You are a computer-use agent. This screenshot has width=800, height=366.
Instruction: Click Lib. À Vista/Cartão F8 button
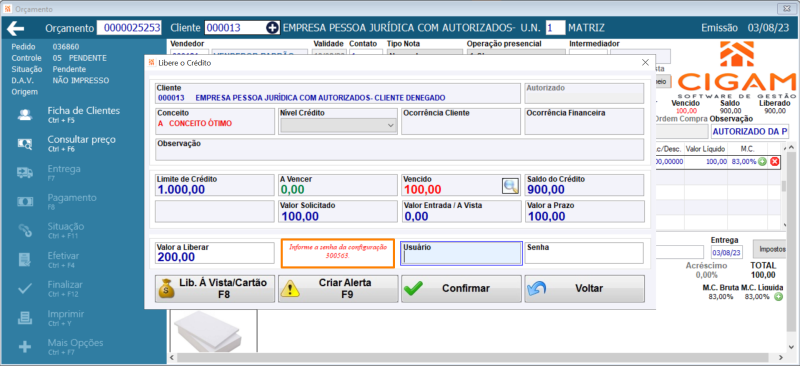pos(215,288)
